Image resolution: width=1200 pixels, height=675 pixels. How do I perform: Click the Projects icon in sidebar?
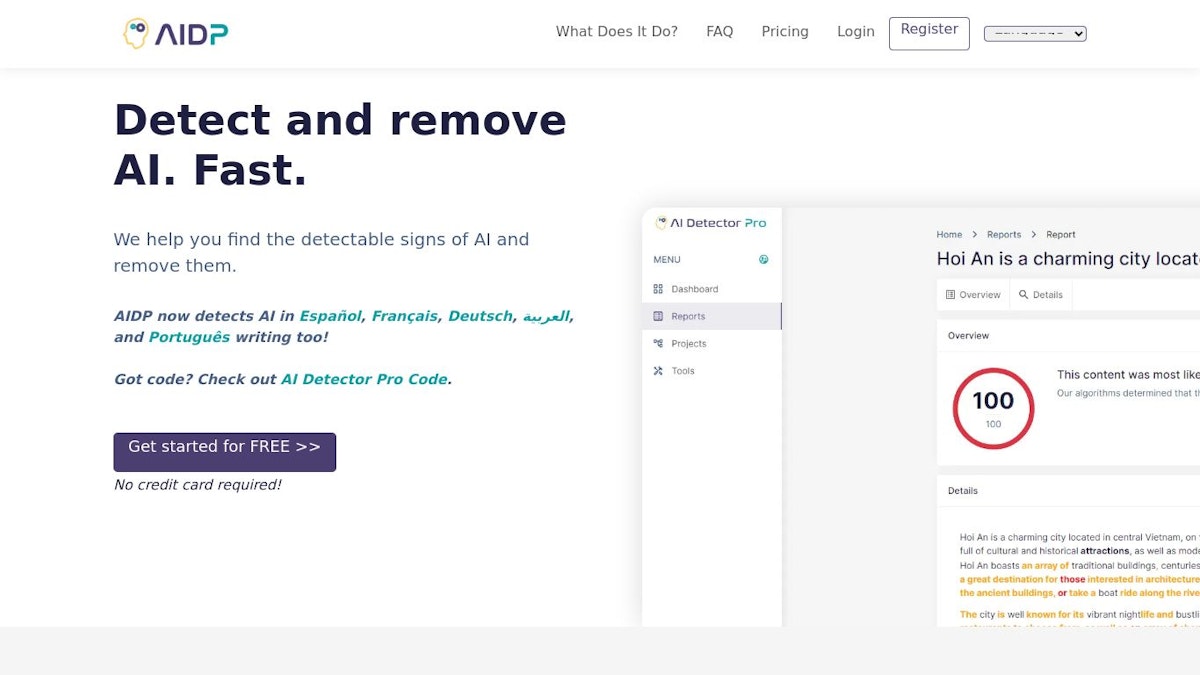pos(658,343)
